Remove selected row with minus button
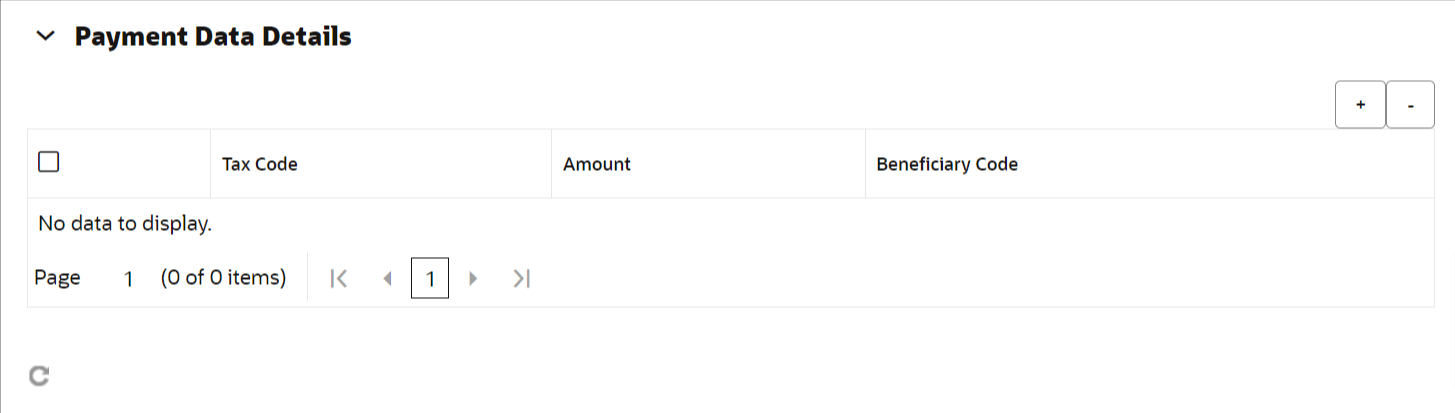The width and height of the screenshot is (1455, 413). point(1410,105)
